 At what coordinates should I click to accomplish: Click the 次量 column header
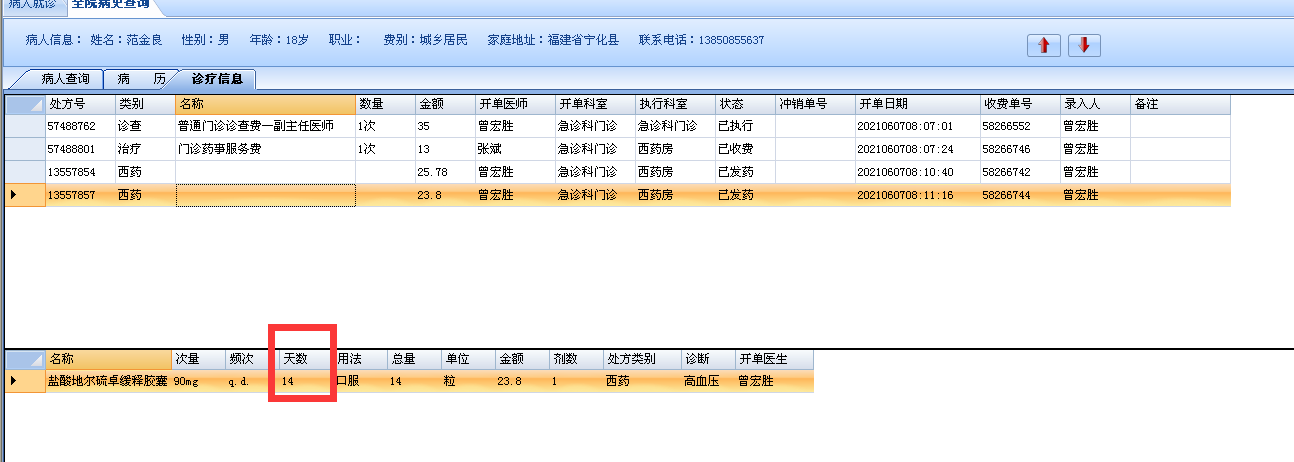point(198,359)
